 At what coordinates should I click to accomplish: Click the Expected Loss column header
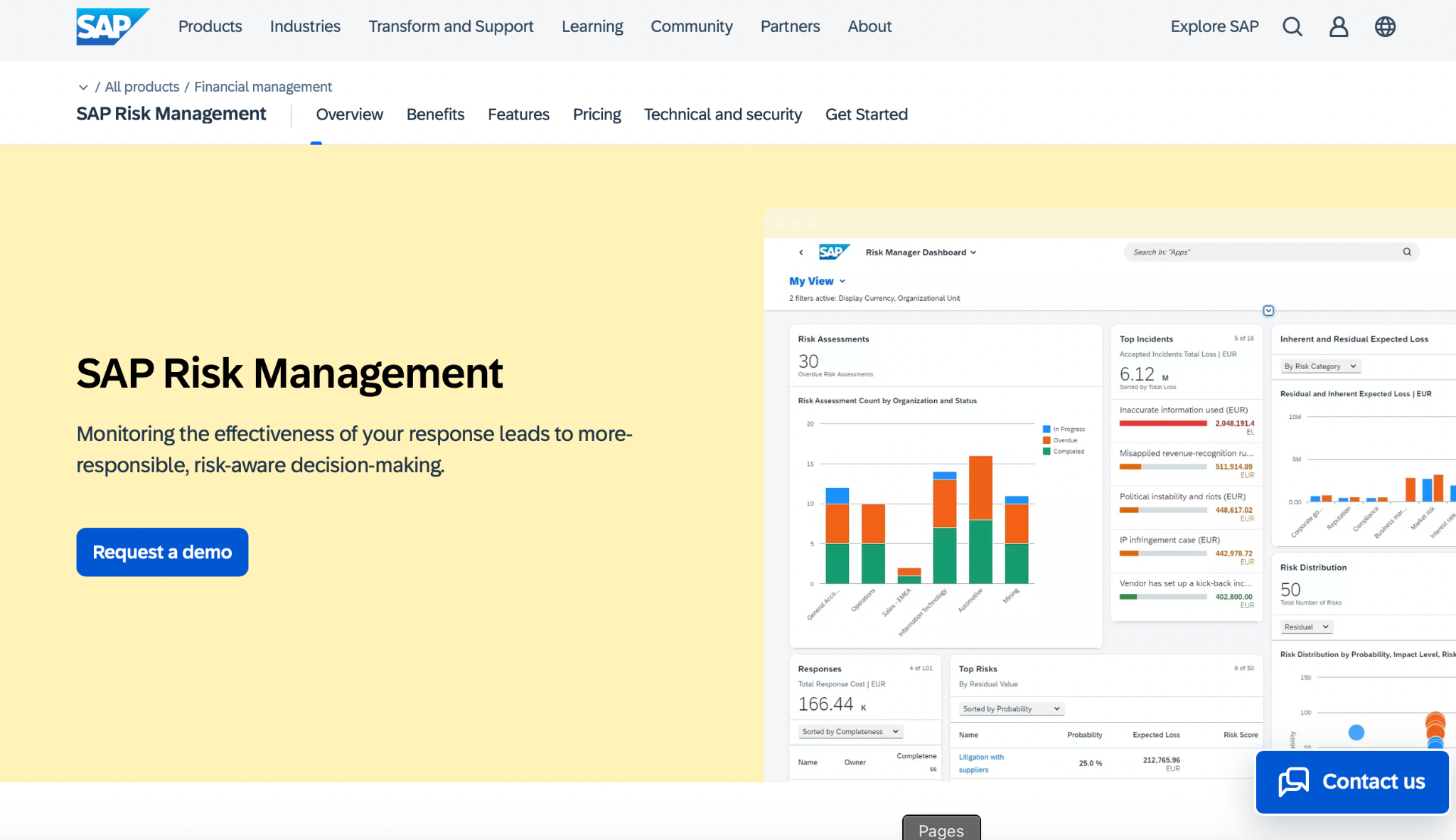point(1156,735)
